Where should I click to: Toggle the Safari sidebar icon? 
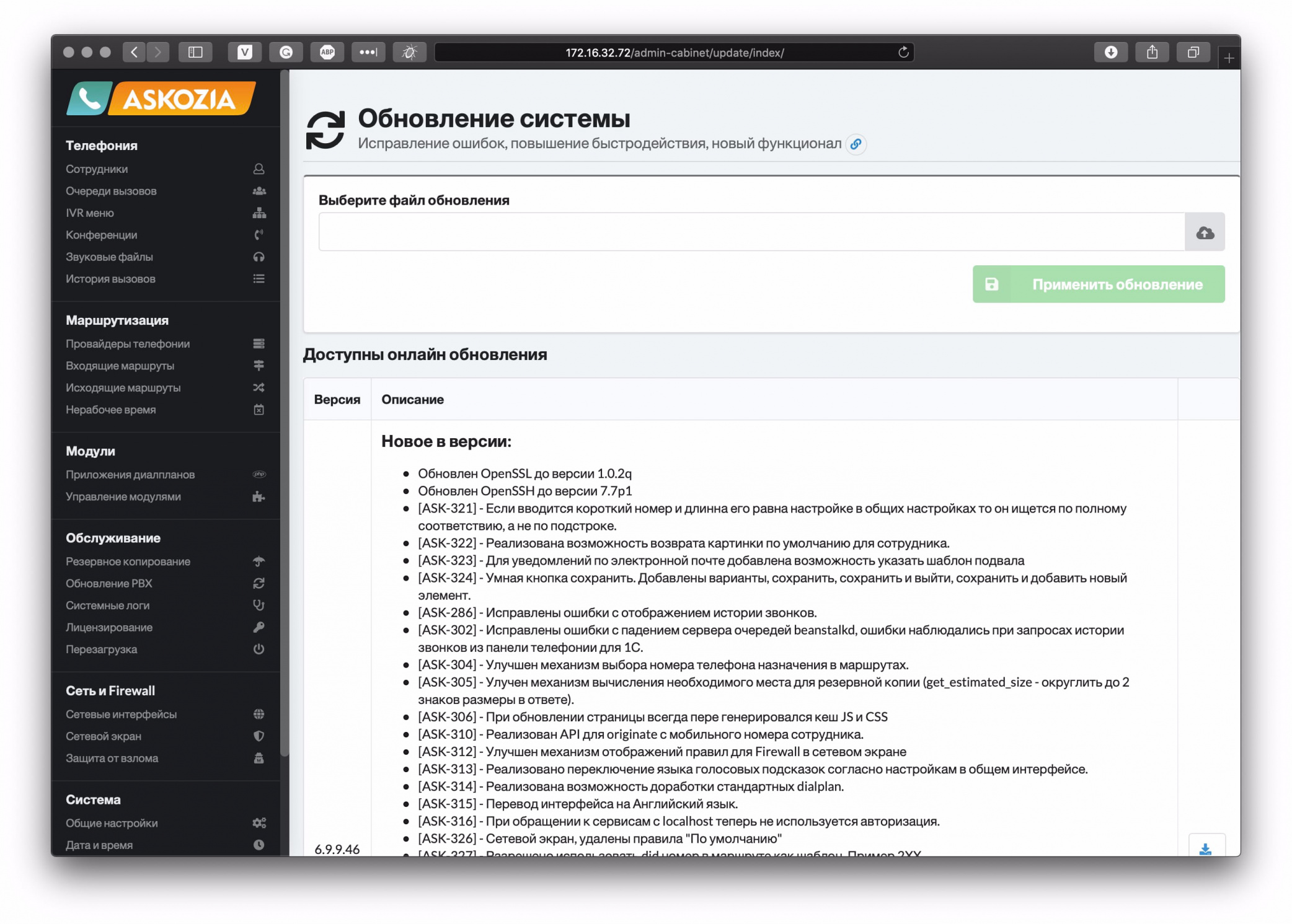pos(195,52)
